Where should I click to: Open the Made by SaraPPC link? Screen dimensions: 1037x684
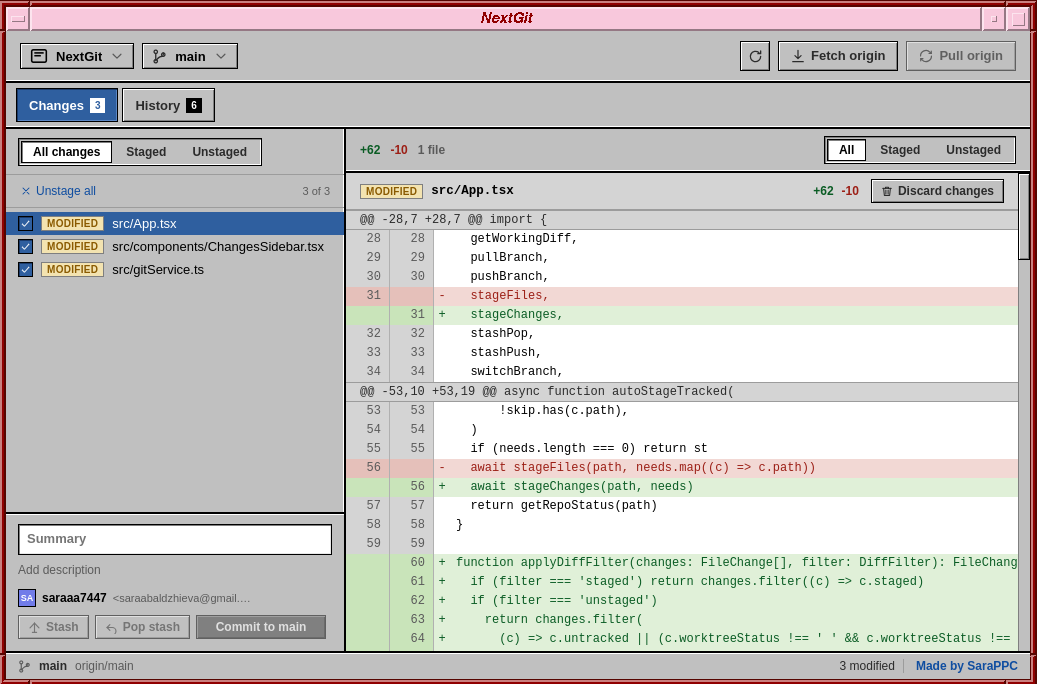pyautogui.click(x=966, y=666)
